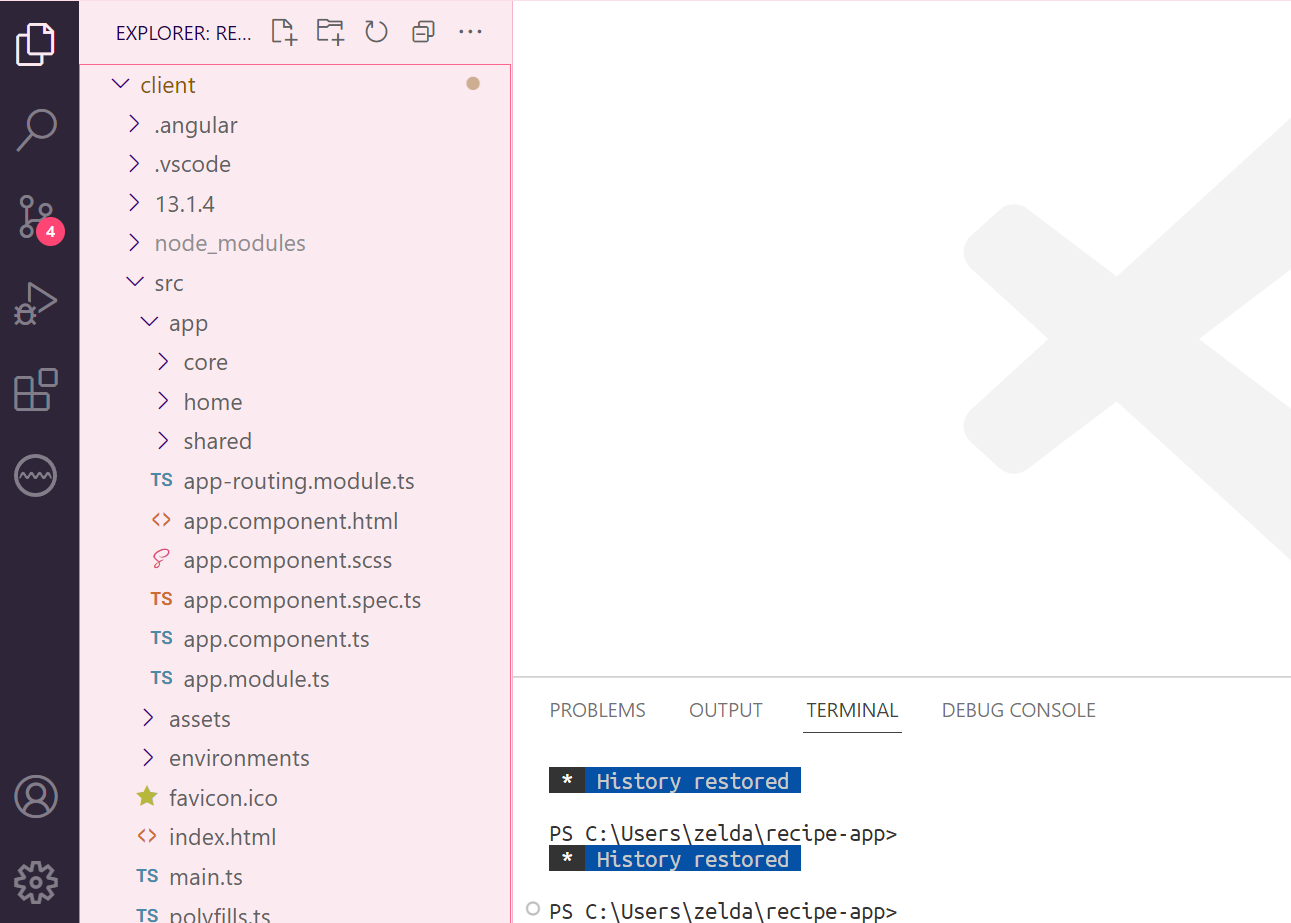The height and width of the screenshot is (923, 1291).
Task: Click the New File icon in Explorer
Action: tap(283, 31)
